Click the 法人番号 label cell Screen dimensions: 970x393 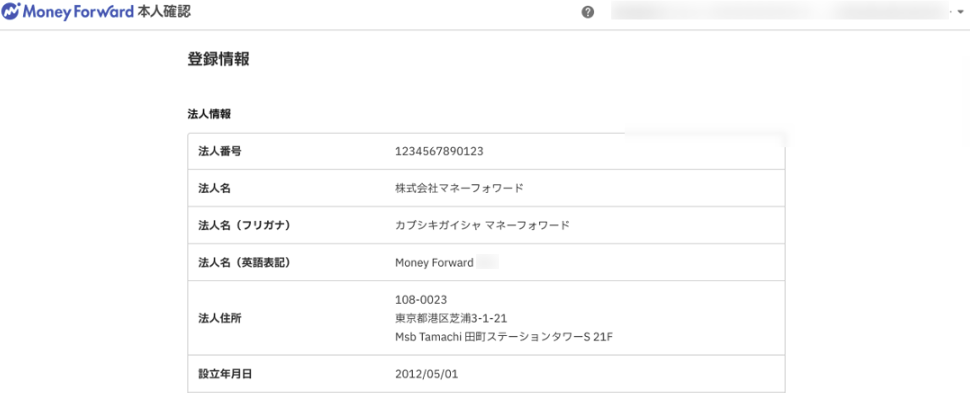220,151
